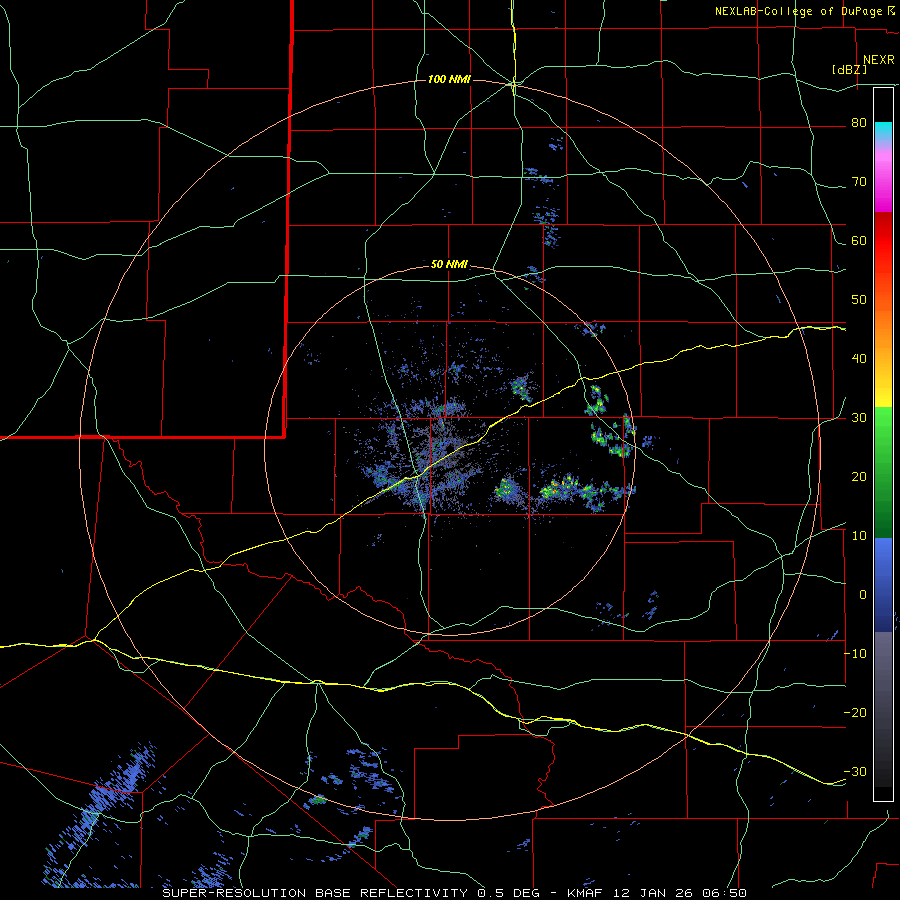Click the 50 value on the dBZ scale

(859, 300)
